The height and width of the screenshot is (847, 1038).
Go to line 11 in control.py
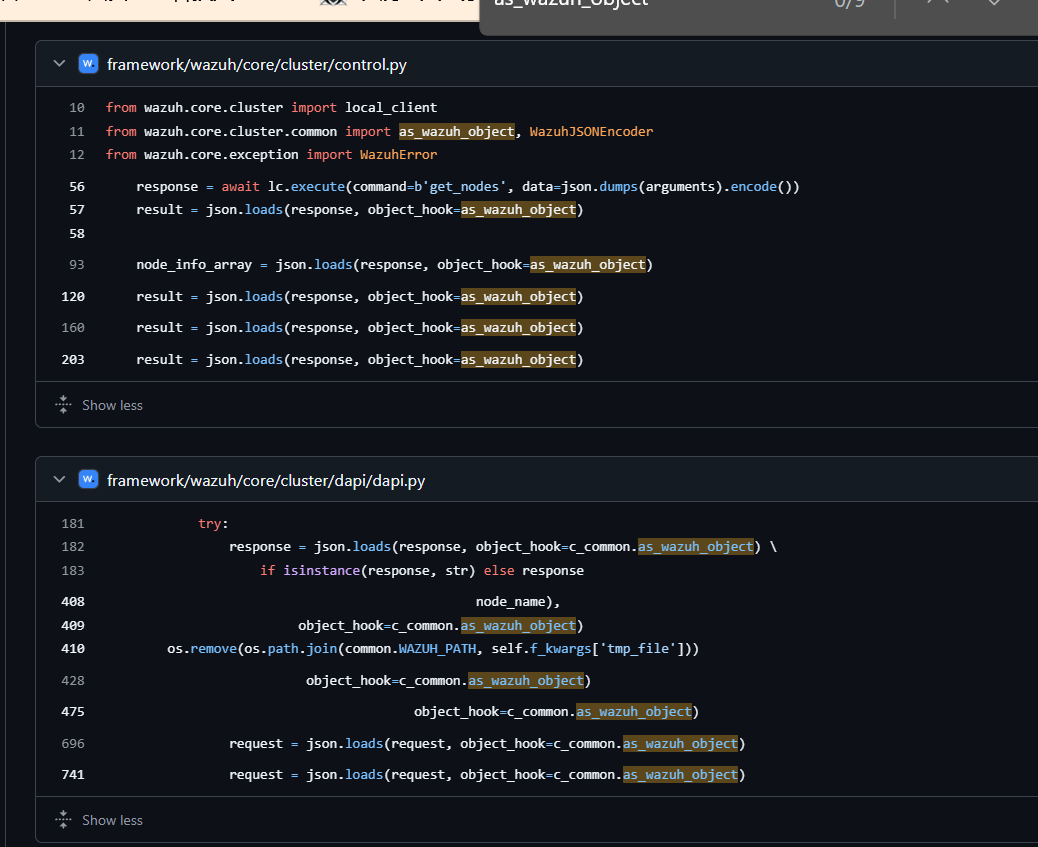pos(77,131)
